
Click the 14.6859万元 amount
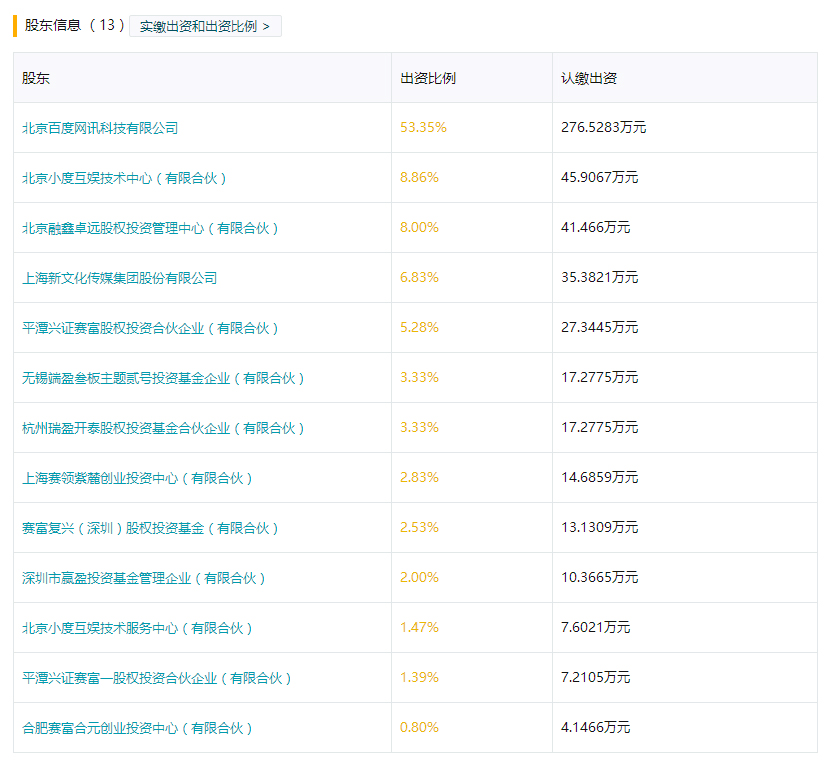600,477
